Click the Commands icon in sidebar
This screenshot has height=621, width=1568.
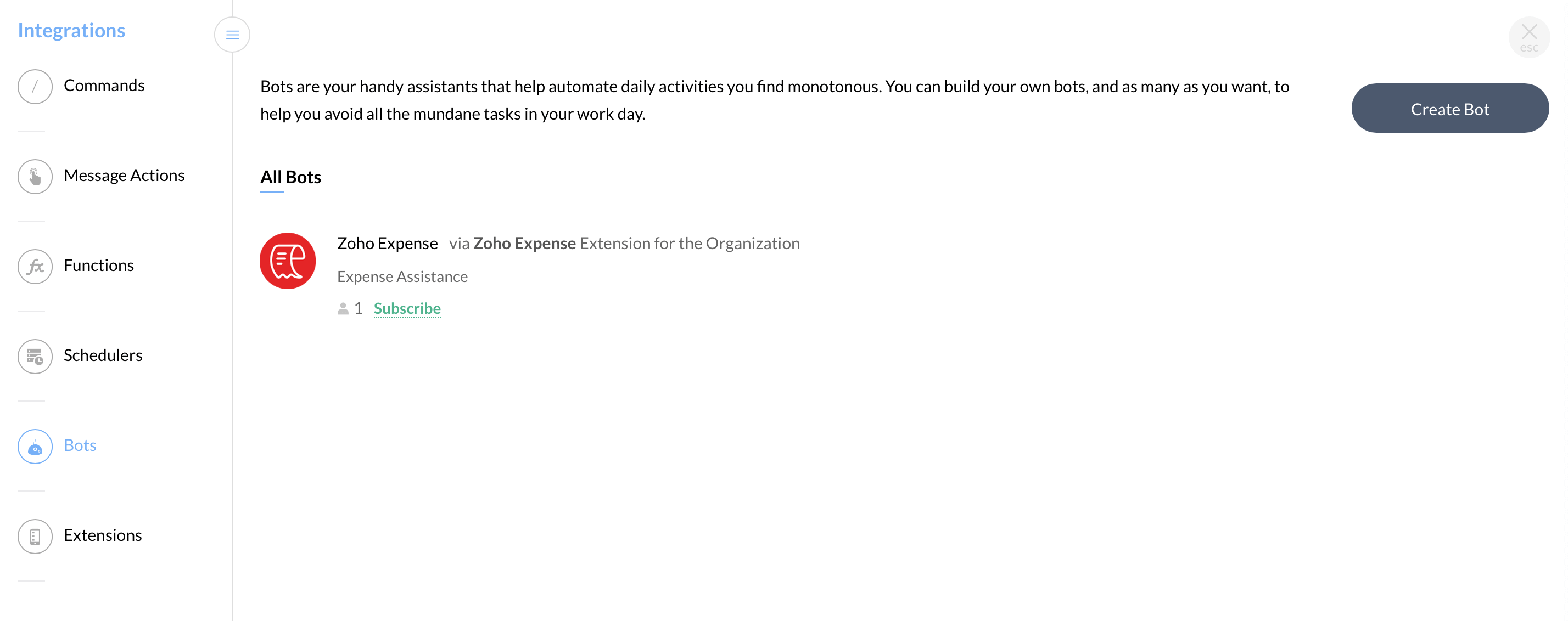pyautogui.click(x=35, y=85)
